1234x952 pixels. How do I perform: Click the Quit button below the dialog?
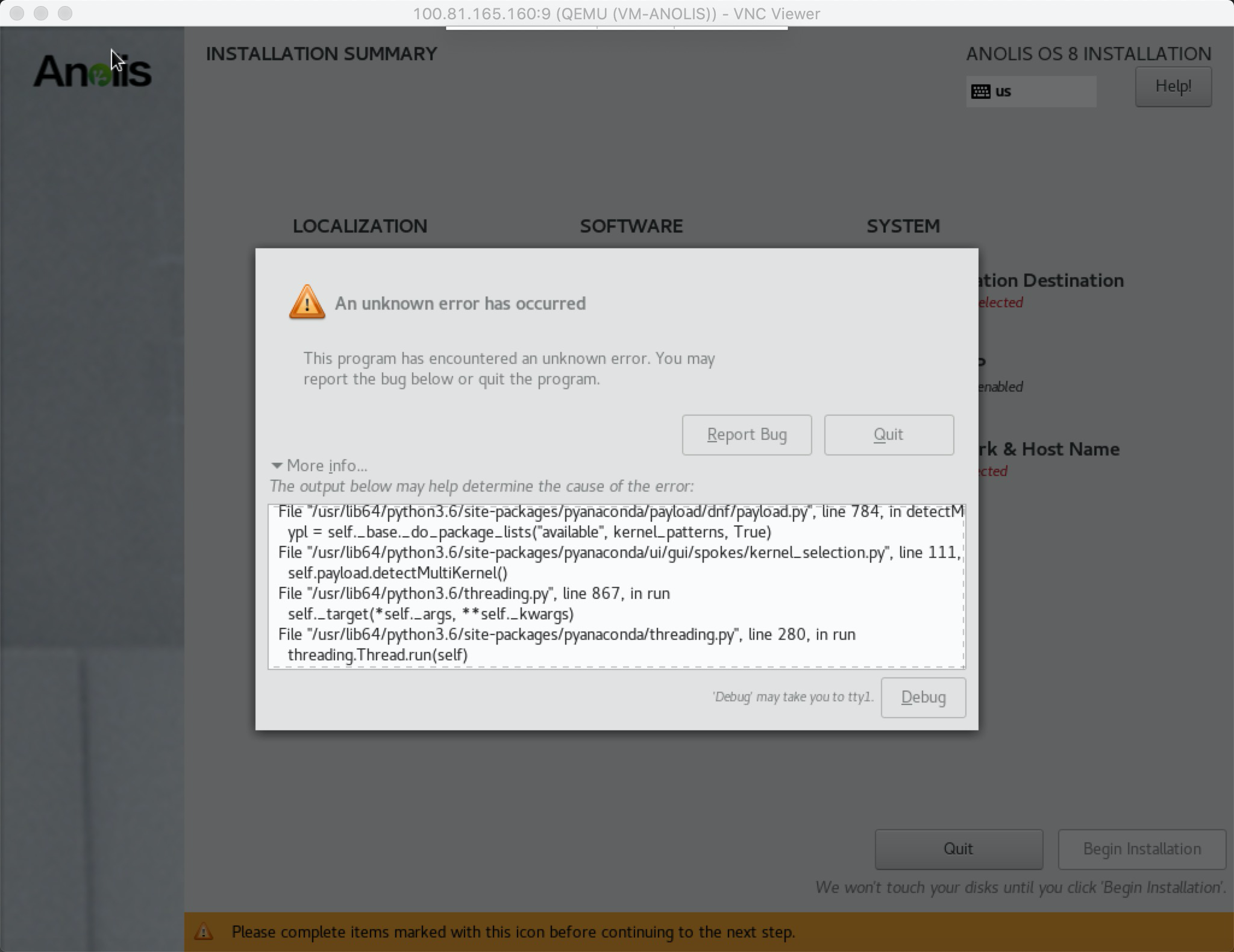tap(958, 848)
